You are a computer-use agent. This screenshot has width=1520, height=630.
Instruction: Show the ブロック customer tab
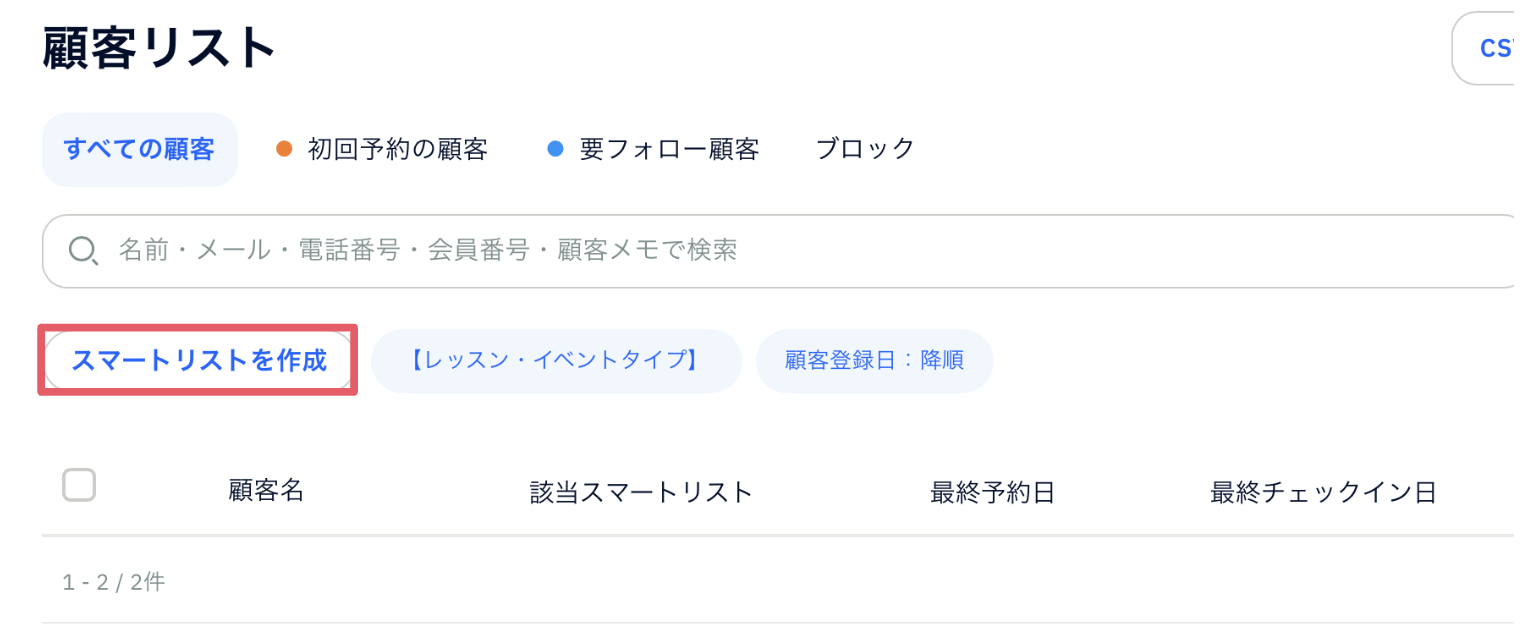click(x=866, y=150)
